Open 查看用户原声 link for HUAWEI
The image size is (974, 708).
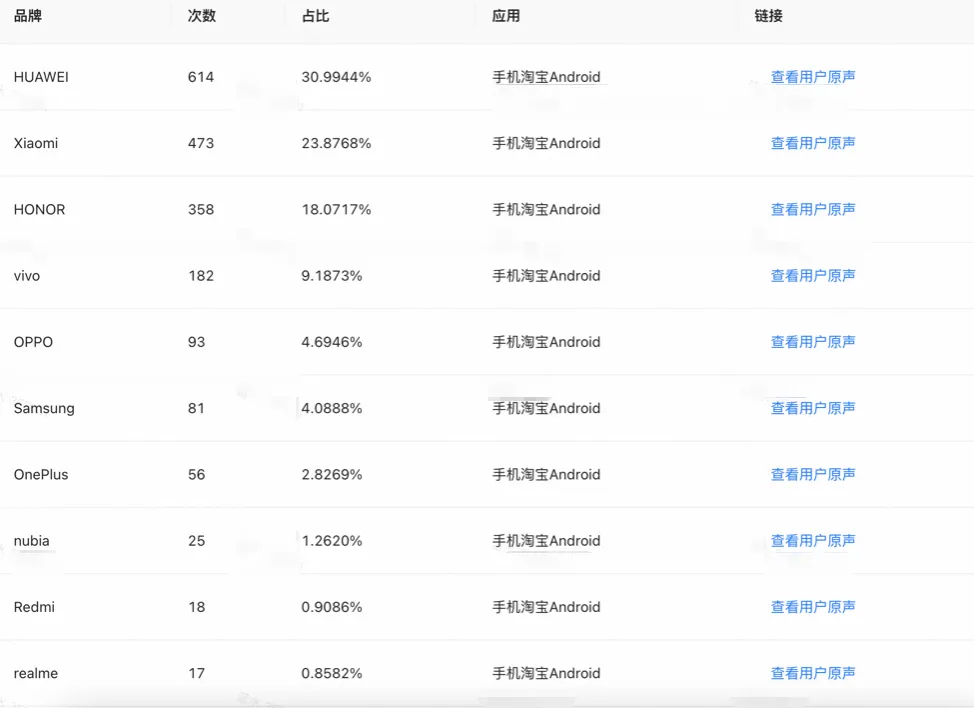click(x=813, y=77)
